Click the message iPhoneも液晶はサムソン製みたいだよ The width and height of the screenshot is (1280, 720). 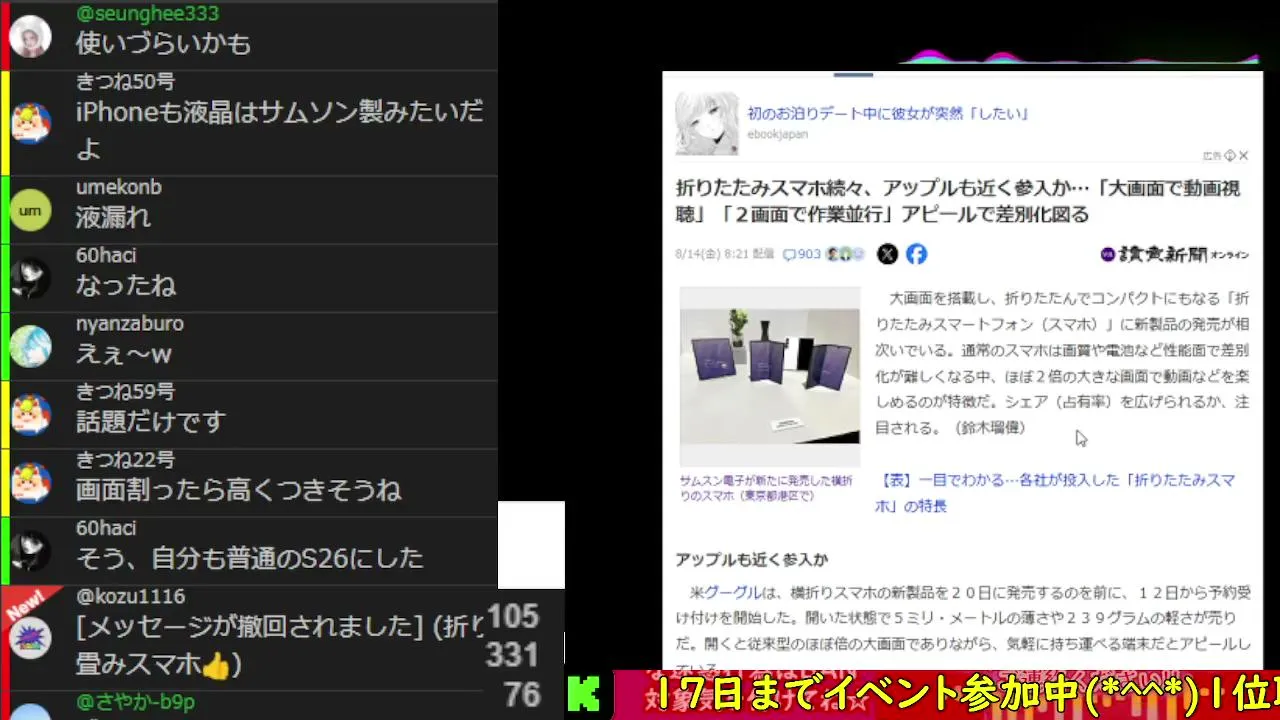pyautogui.click(x=280, y=130)
